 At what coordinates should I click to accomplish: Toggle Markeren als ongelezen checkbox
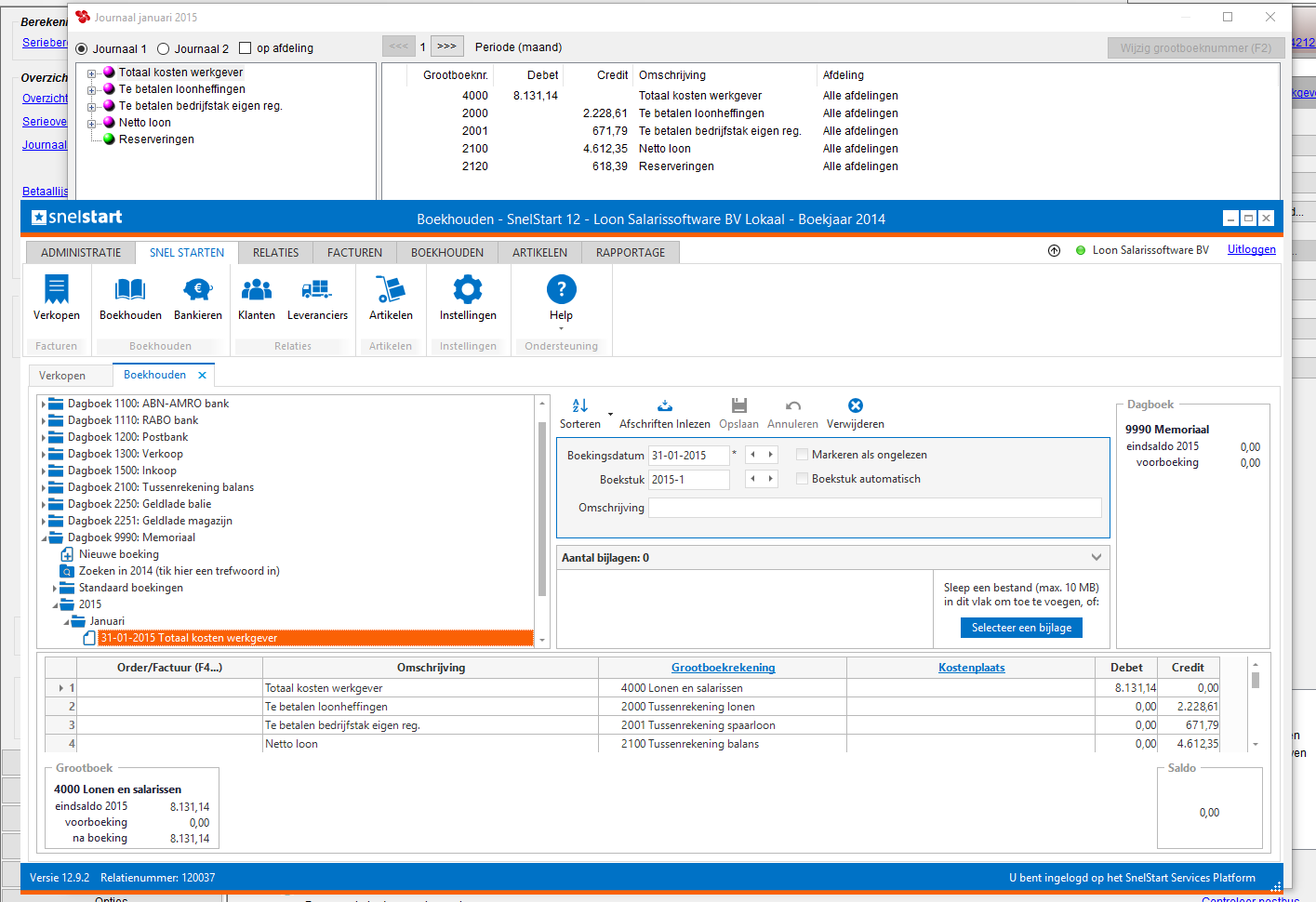(x=802, y=455)
